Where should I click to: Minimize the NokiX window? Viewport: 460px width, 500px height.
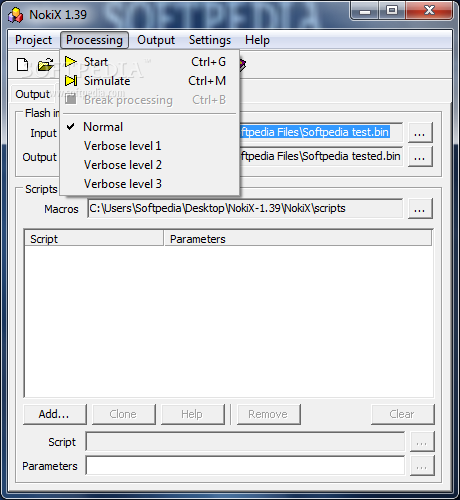point(365,11)
